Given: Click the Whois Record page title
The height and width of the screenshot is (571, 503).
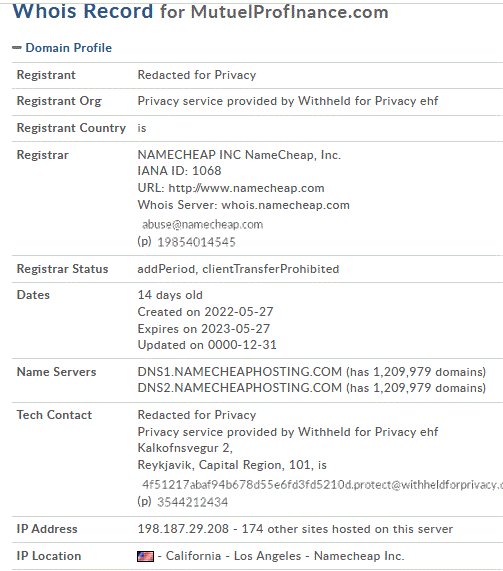Looking at the screenshot, I should point(201,11).
